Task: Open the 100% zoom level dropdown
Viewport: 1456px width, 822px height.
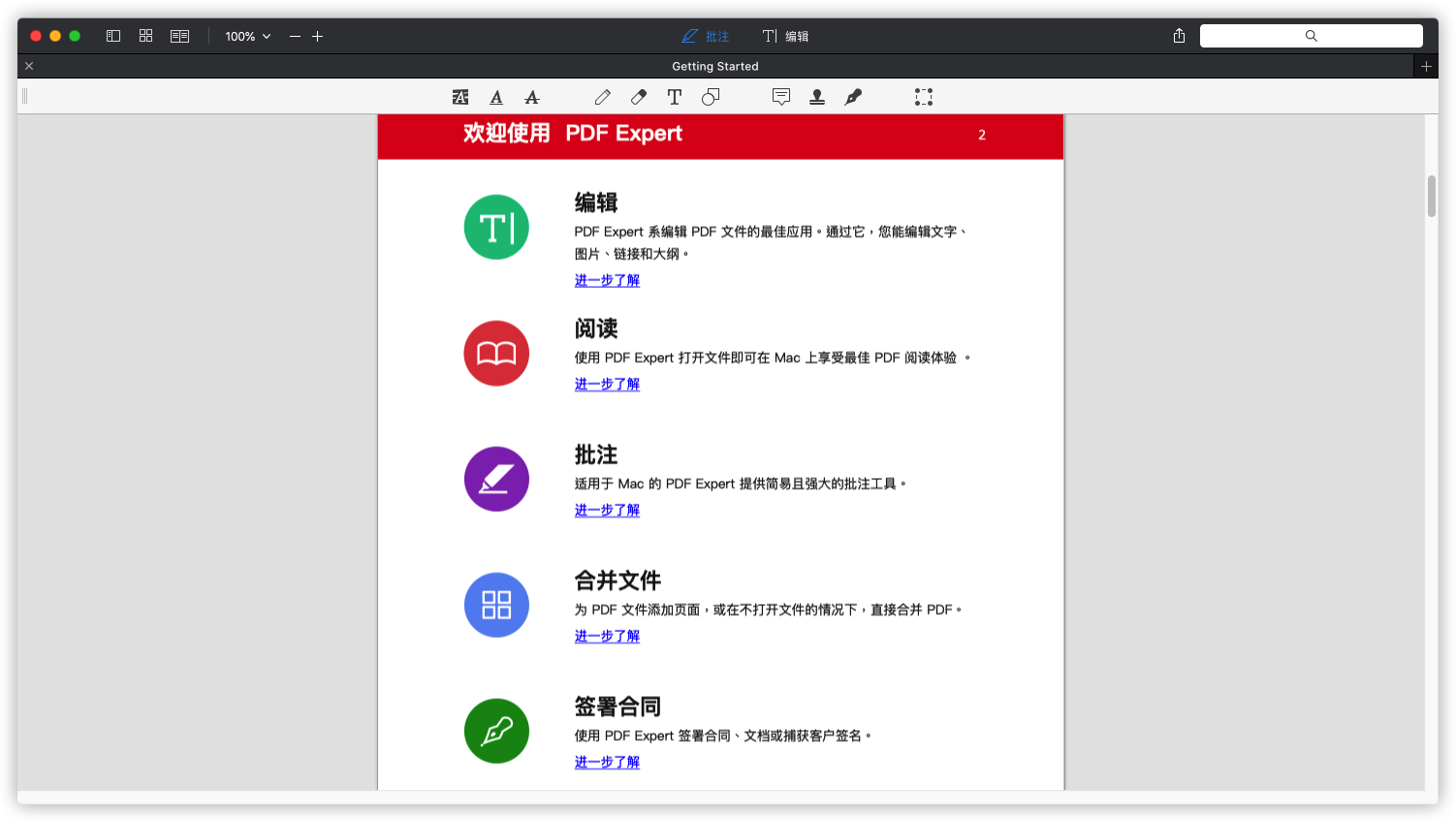Action: (x=245, y=36)
